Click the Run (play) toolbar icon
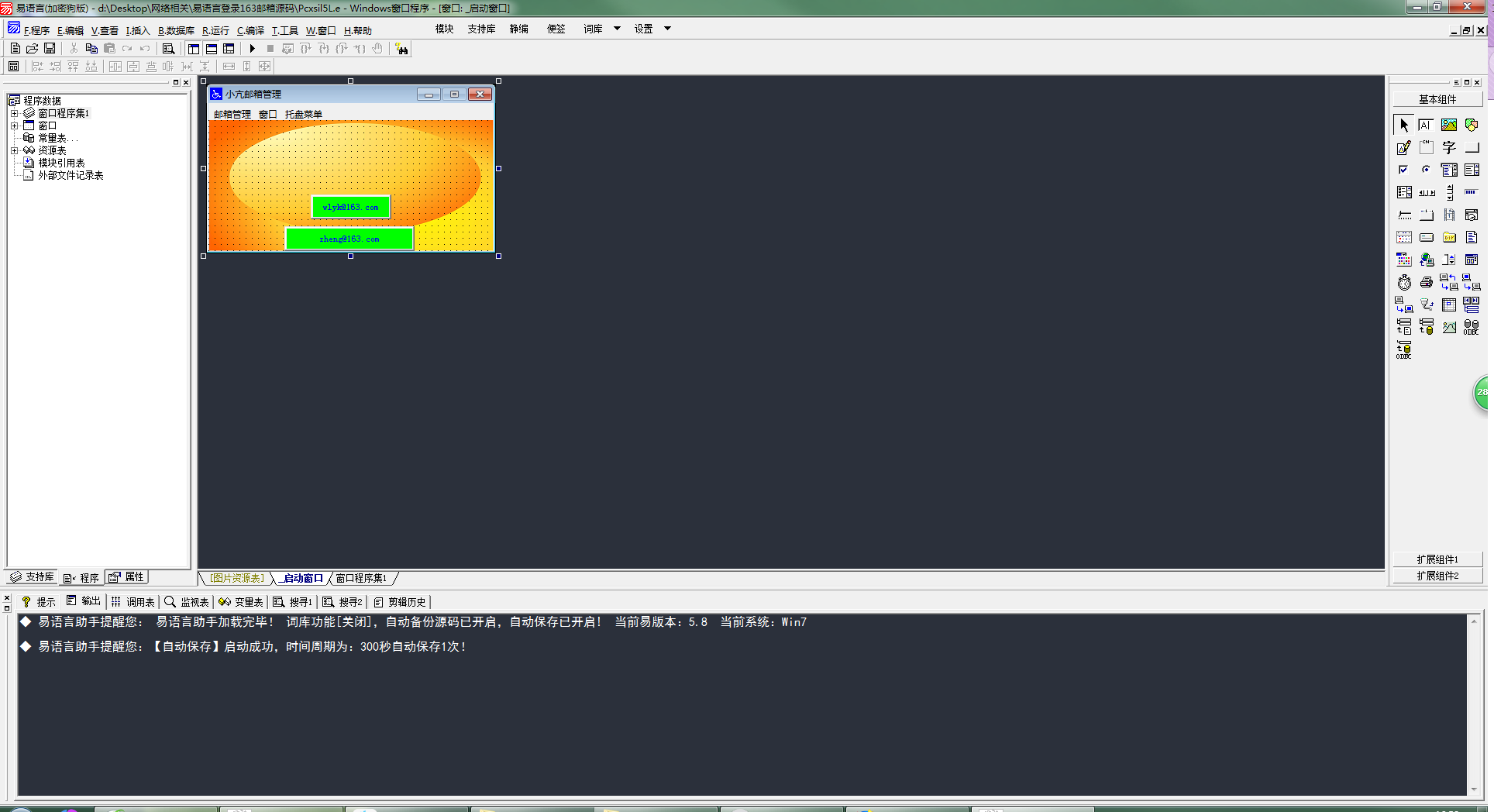 (252, 49)
